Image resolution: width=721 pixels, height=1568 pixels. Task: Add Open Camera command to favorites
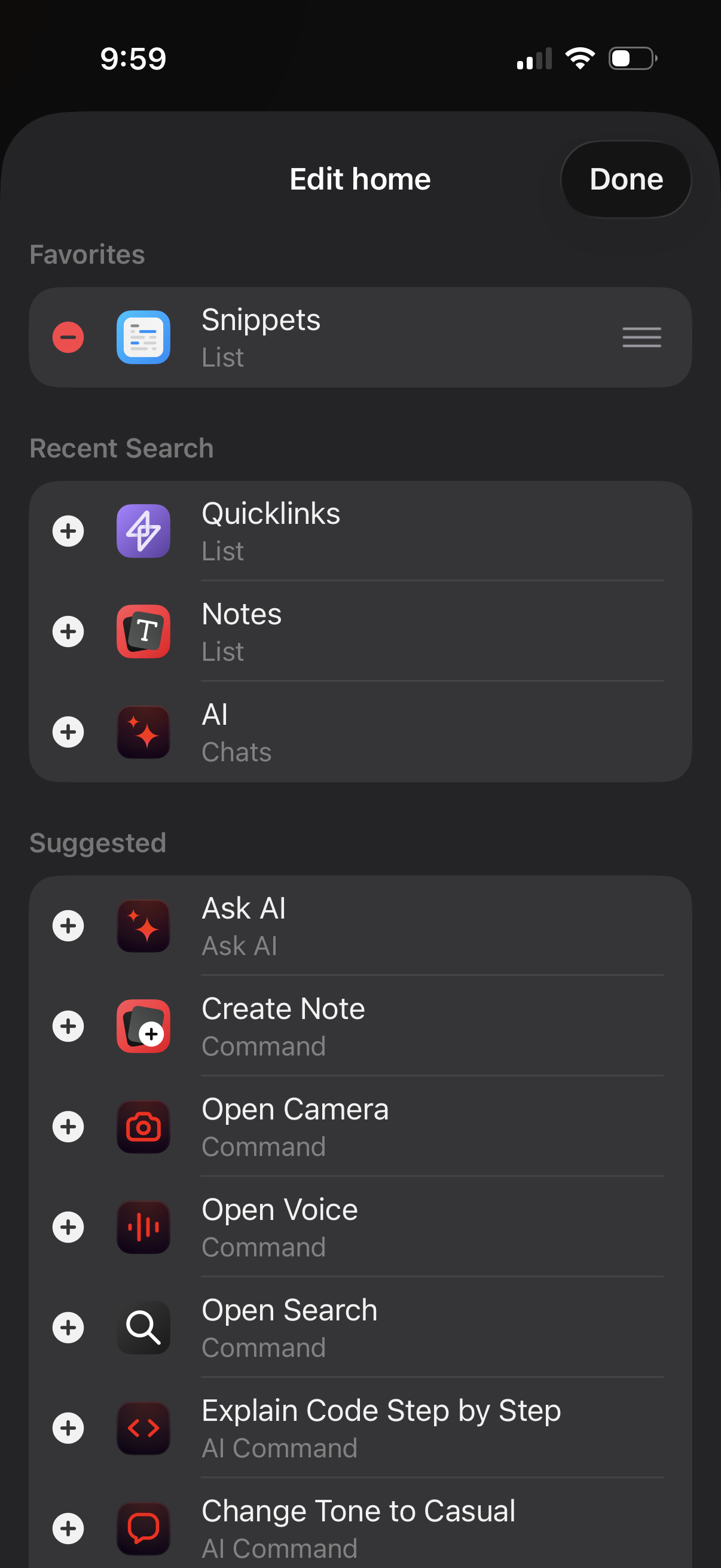coord(68,1127)
